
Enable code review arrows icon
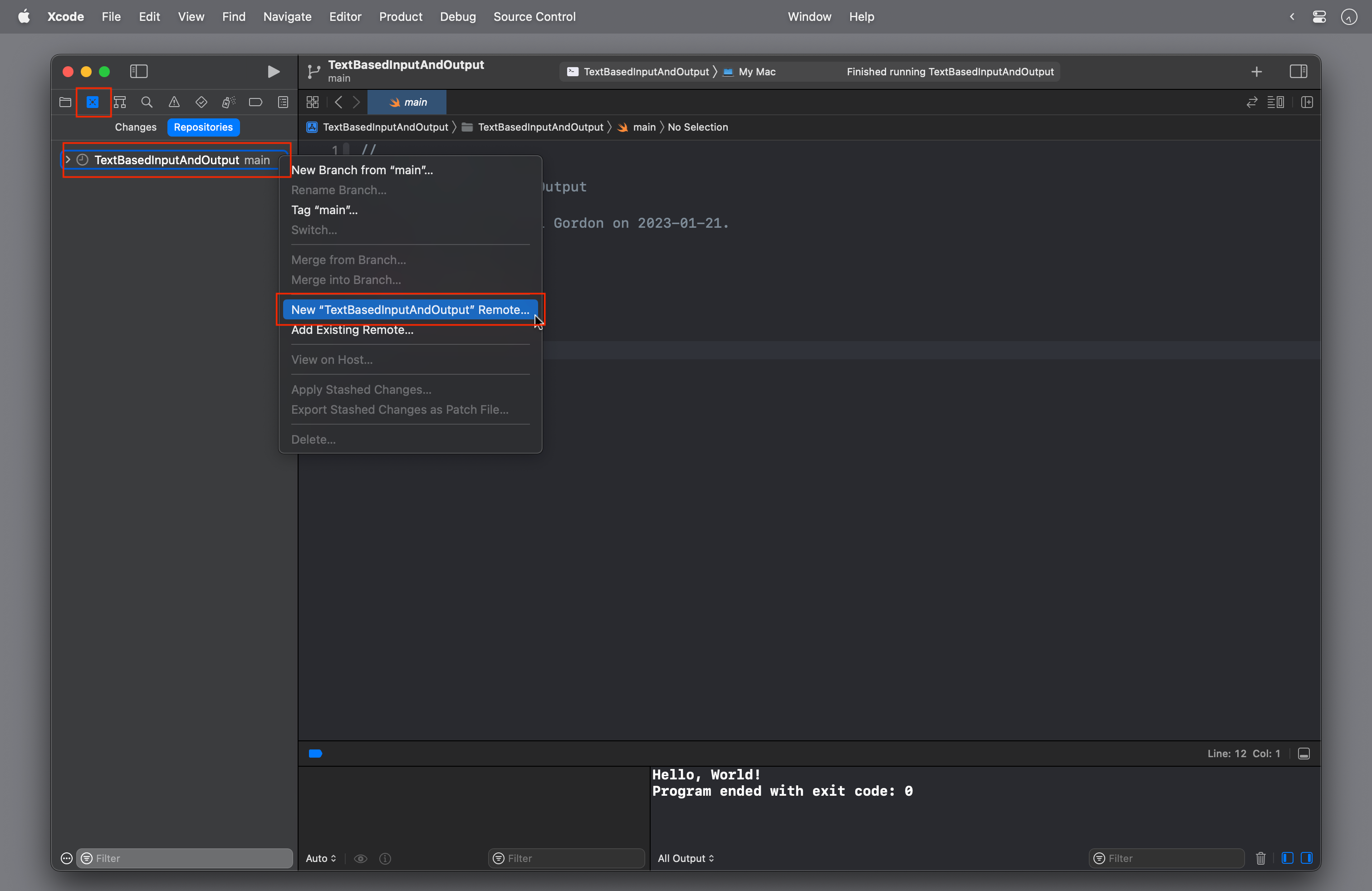point(1251,102)
